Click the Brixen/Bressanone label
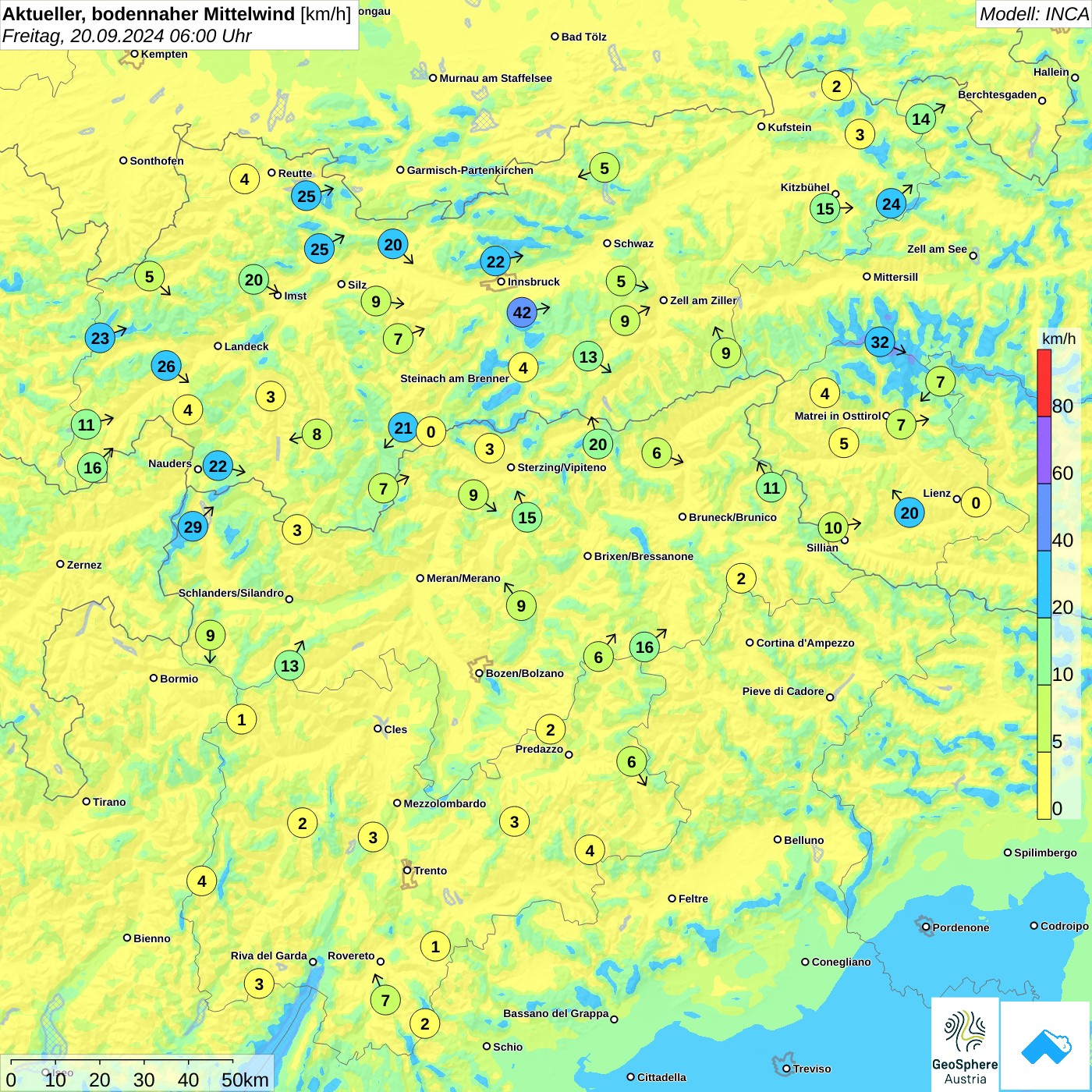Screen dimensions: 1092x1092 click(643, 556)
